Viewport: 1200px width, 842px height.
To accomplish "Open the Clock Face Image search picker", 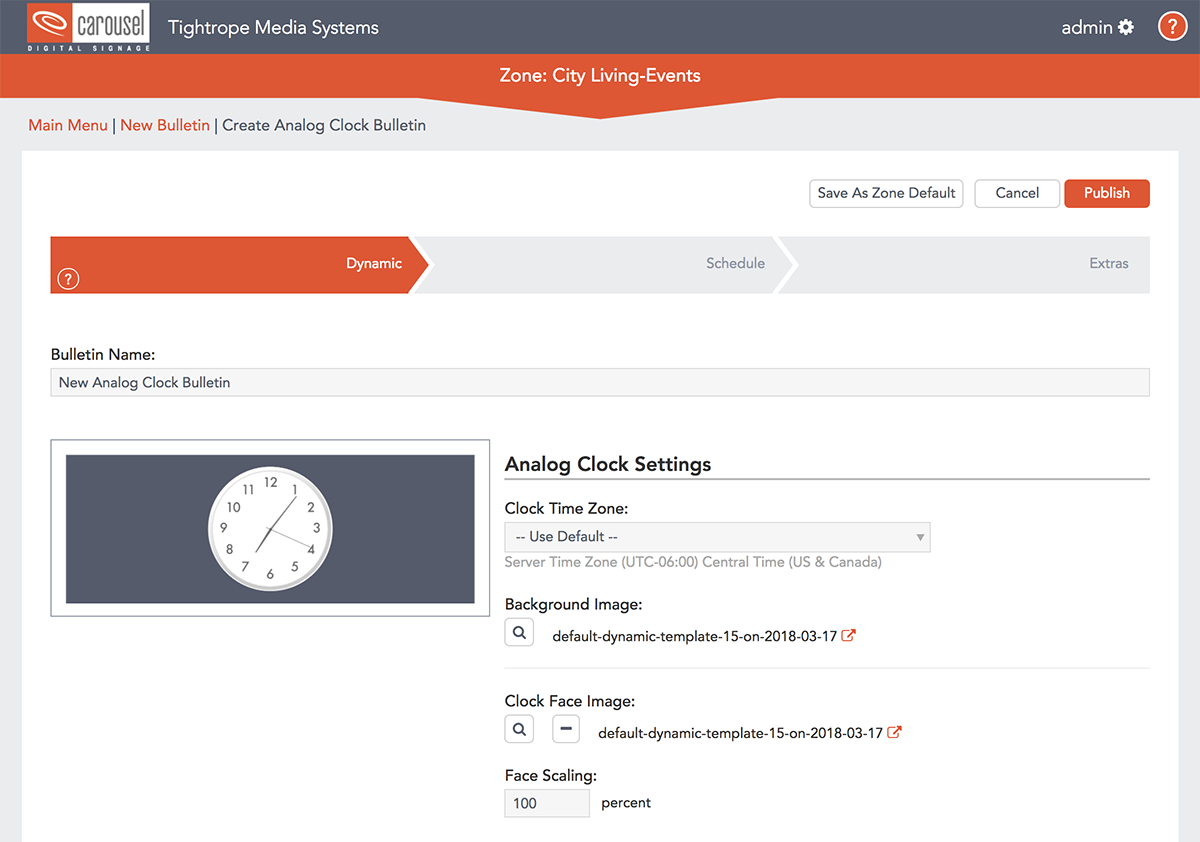I will tap(519, 729).
